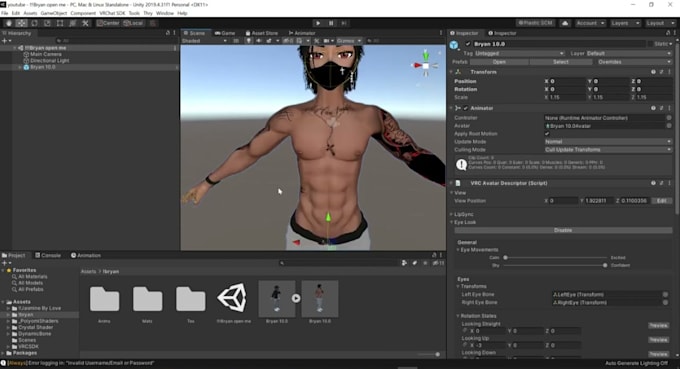Open Transform component help icon
This screenshot has width=680, height=369.
pyautogui.click(x=653, y=72)
